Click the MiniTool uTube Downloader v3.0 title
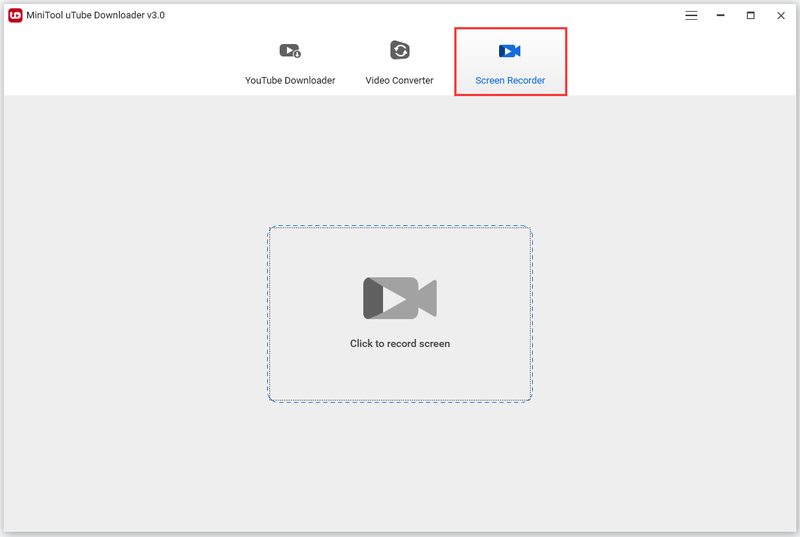Screen dimensions: 800x537 pos(95,15)
